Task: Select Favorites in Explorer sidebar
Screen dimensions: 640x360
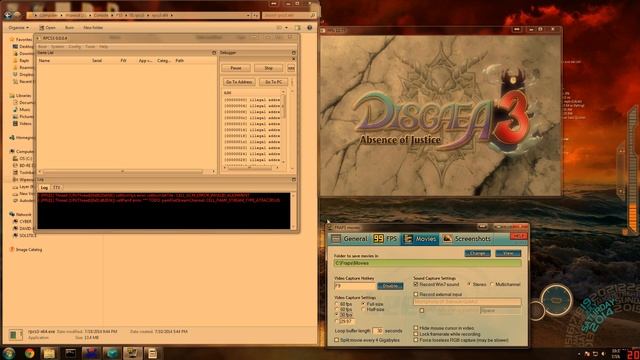Action: 24,40
